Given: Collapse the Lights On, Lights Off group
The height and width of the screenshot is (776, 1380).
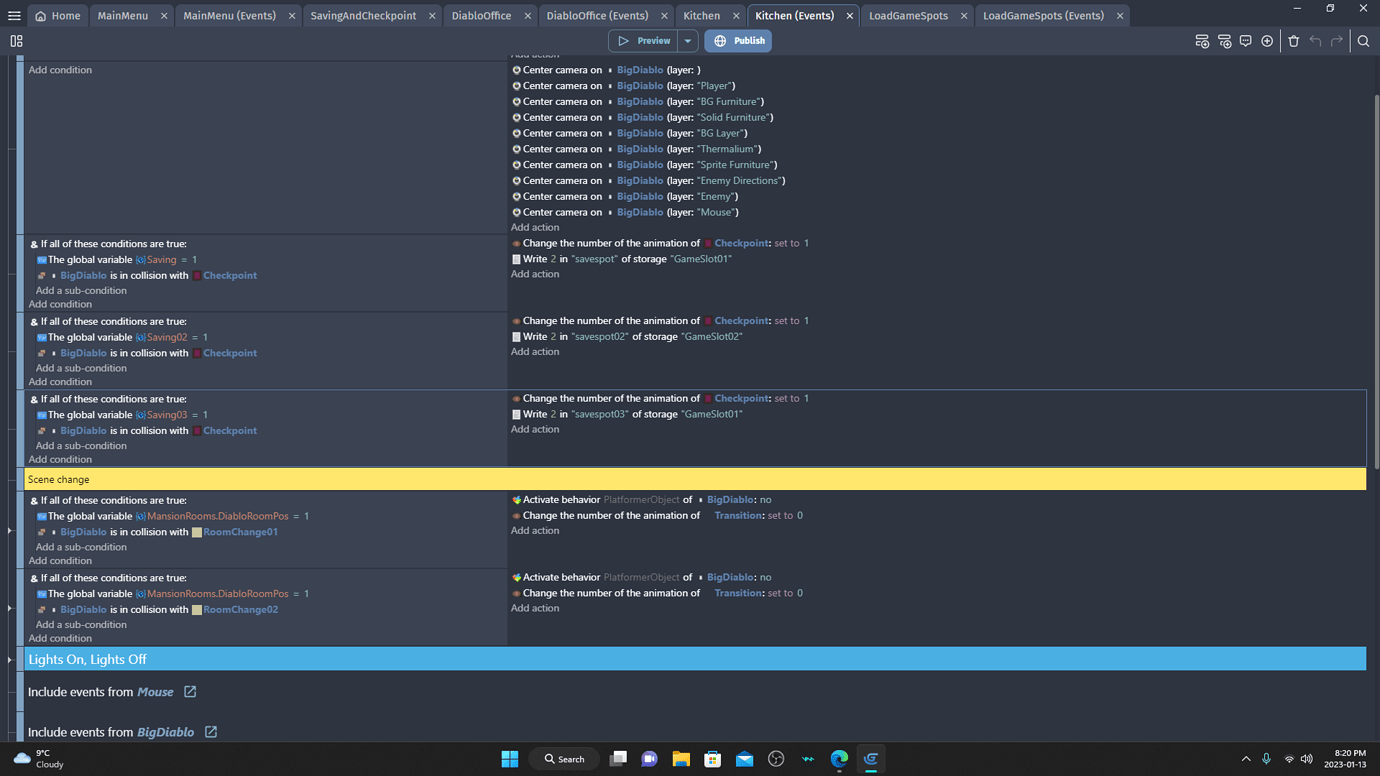Looking at the screenshot, I should coord(10,658).
